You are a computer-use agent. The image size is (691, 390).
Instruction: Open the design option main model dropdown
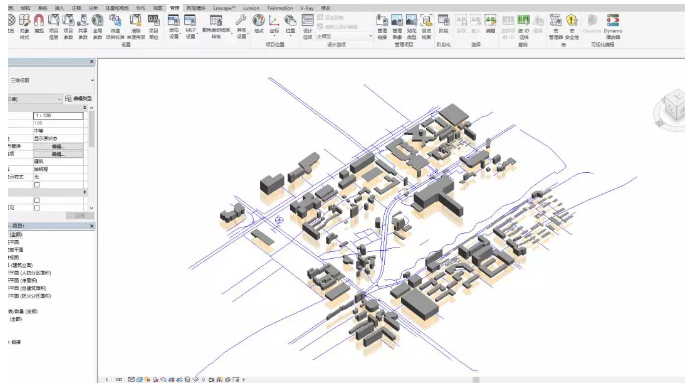coord(344,36)
